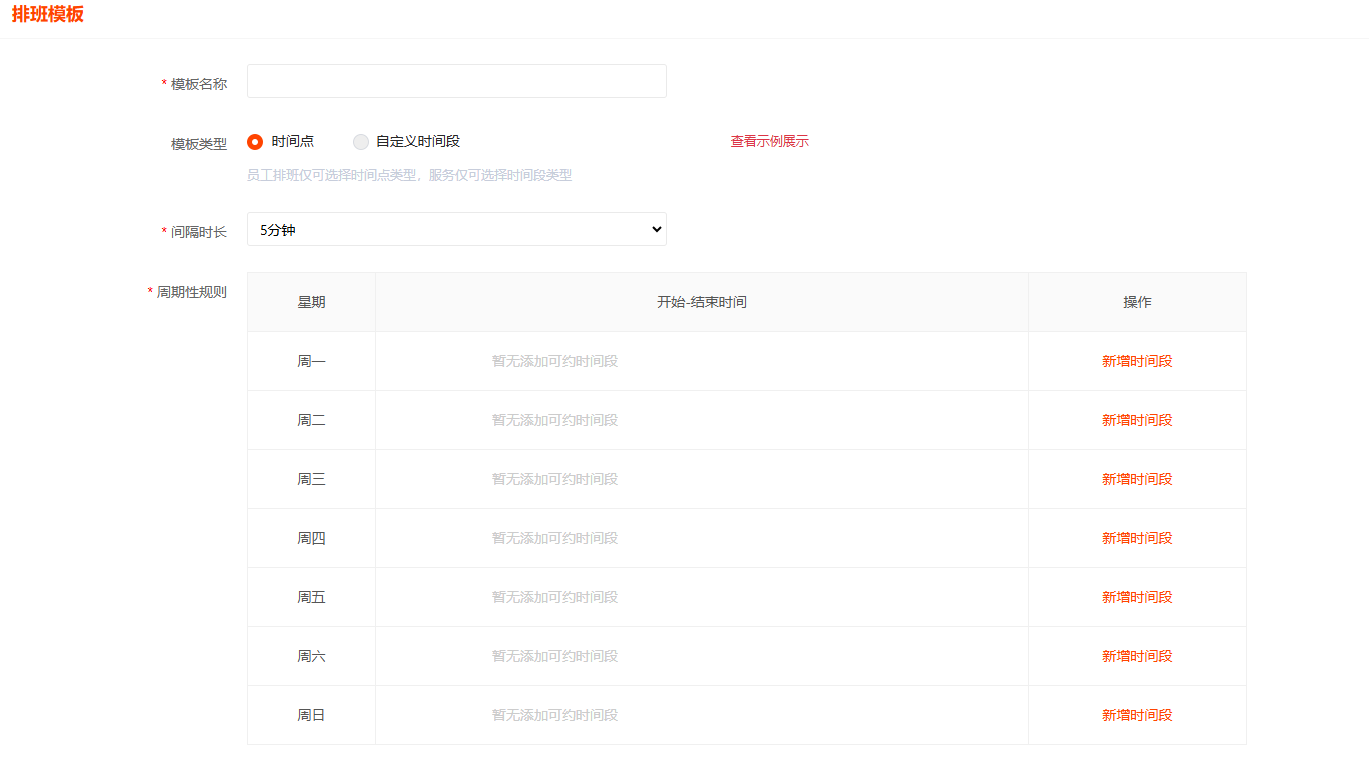Image resolution: width=1369 pixels, height=775 pixels.
Task: Add a time slot for 周三
Action: tap(1136, 479)
